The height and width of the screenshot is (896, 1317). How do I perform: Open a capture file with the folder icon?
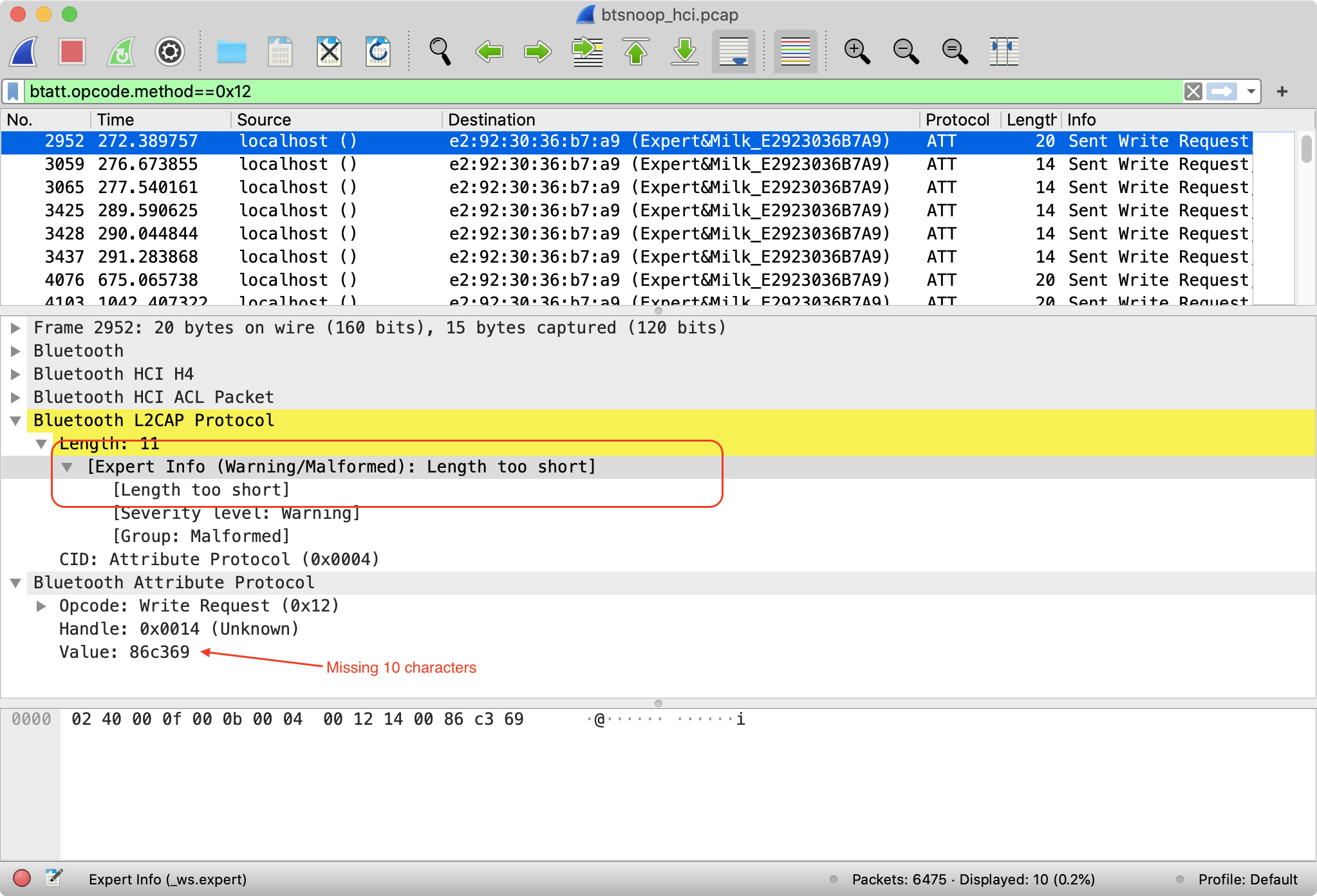[232, 51]
